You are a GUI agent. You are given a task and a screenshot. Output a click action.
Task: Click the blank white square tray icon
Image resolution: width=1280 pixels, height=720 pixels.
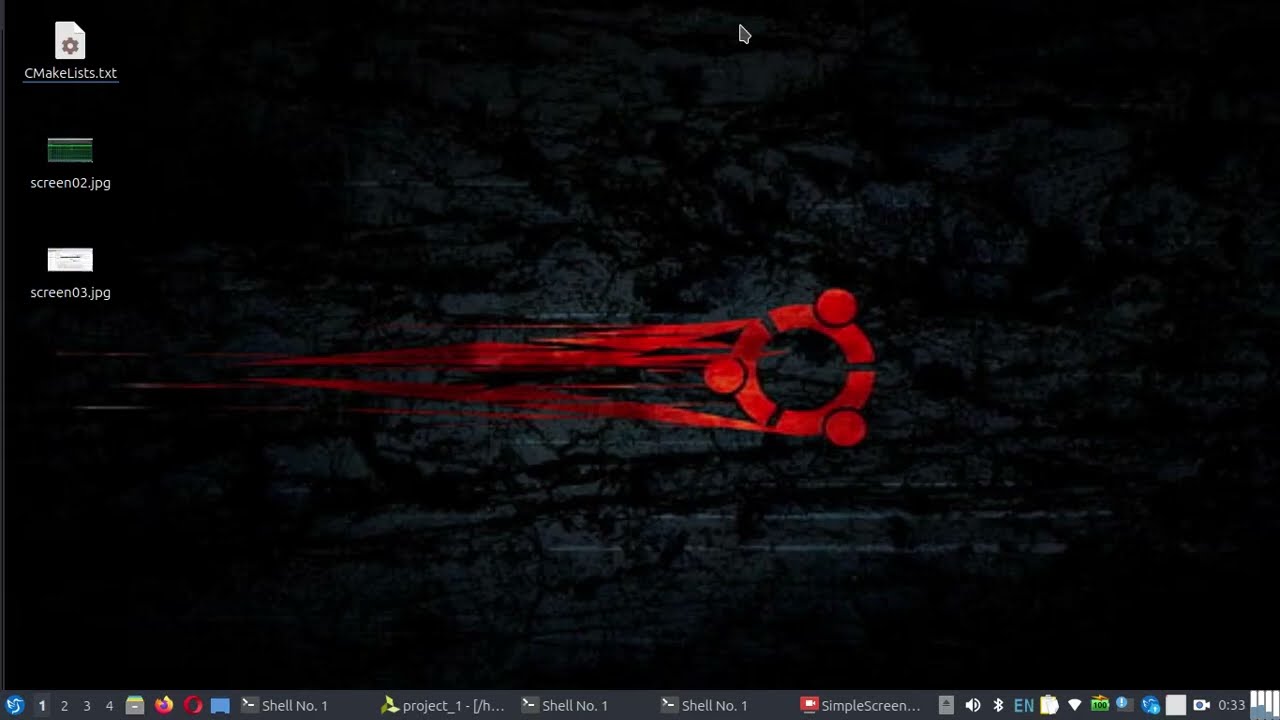(x=1176, y=705)
